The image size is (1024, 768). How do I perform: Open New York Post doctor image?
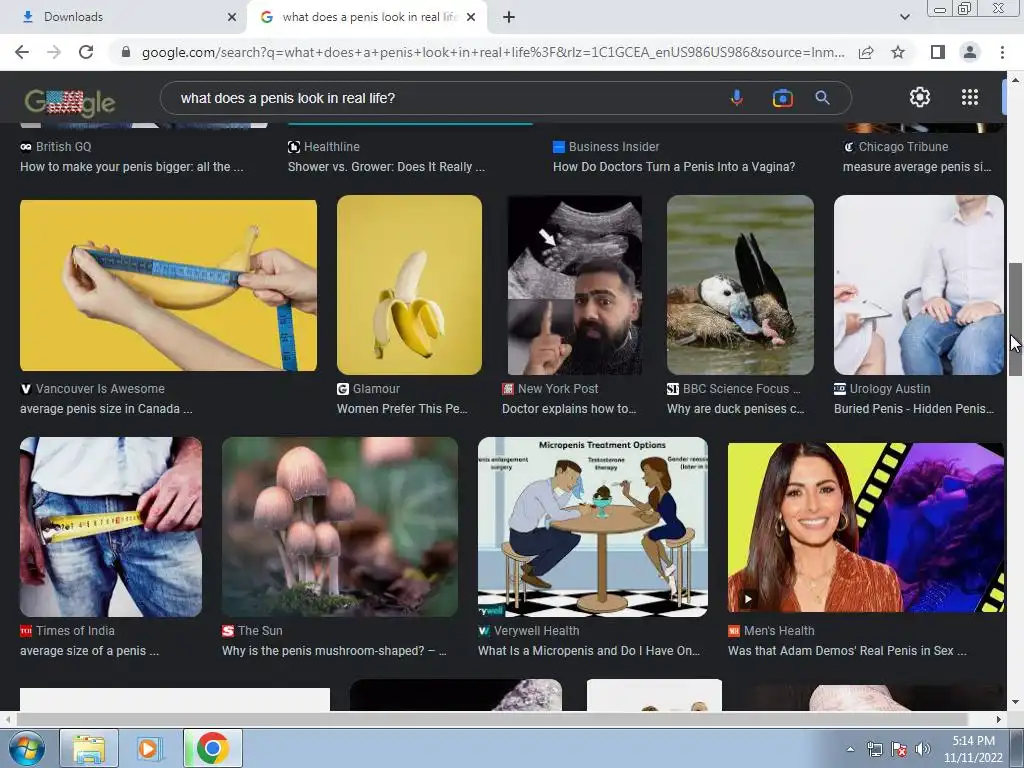pyautogui.click(x=575, y=285)
